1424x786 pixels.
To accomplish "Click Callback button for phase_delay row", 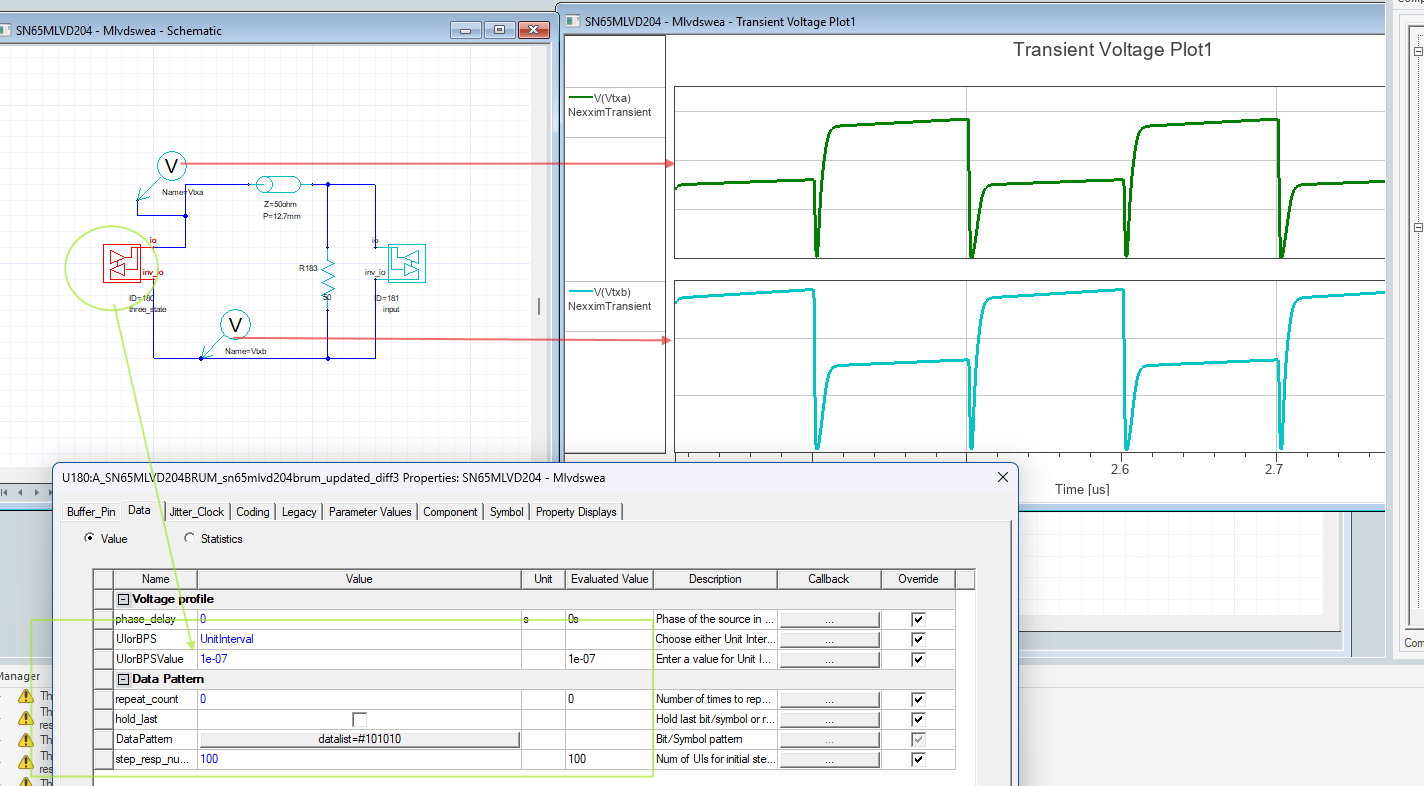I will pos(829,619).
